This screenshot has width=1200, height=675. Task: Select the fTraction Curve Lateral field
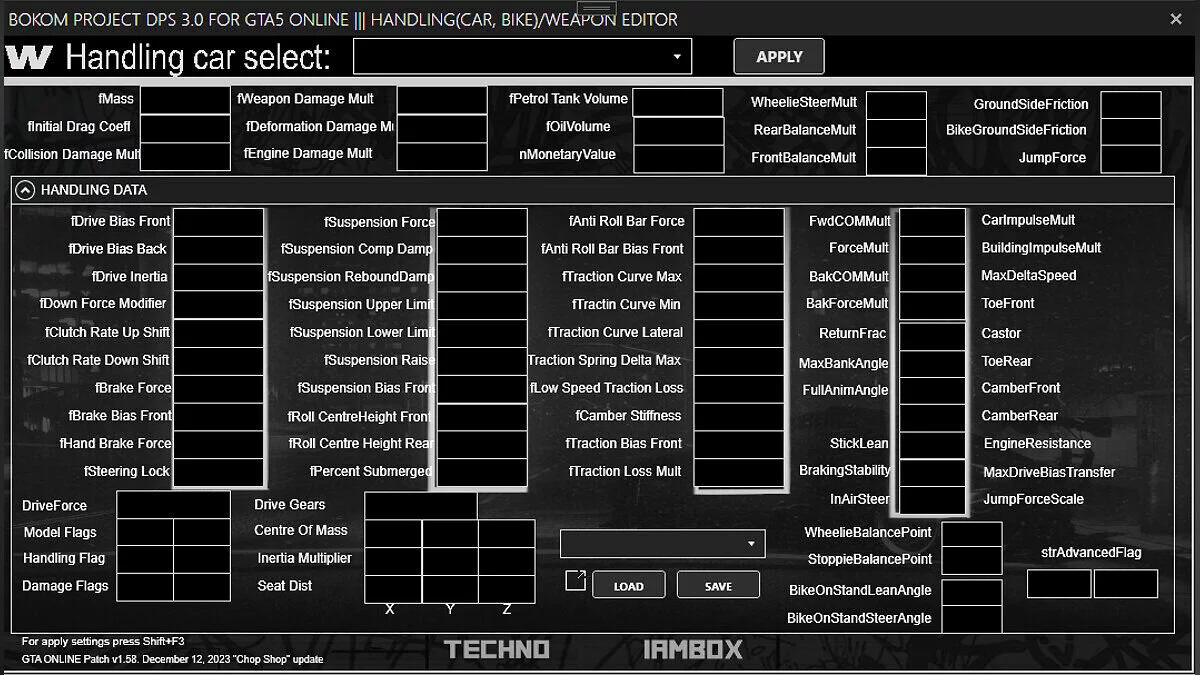tap(739, 334)
